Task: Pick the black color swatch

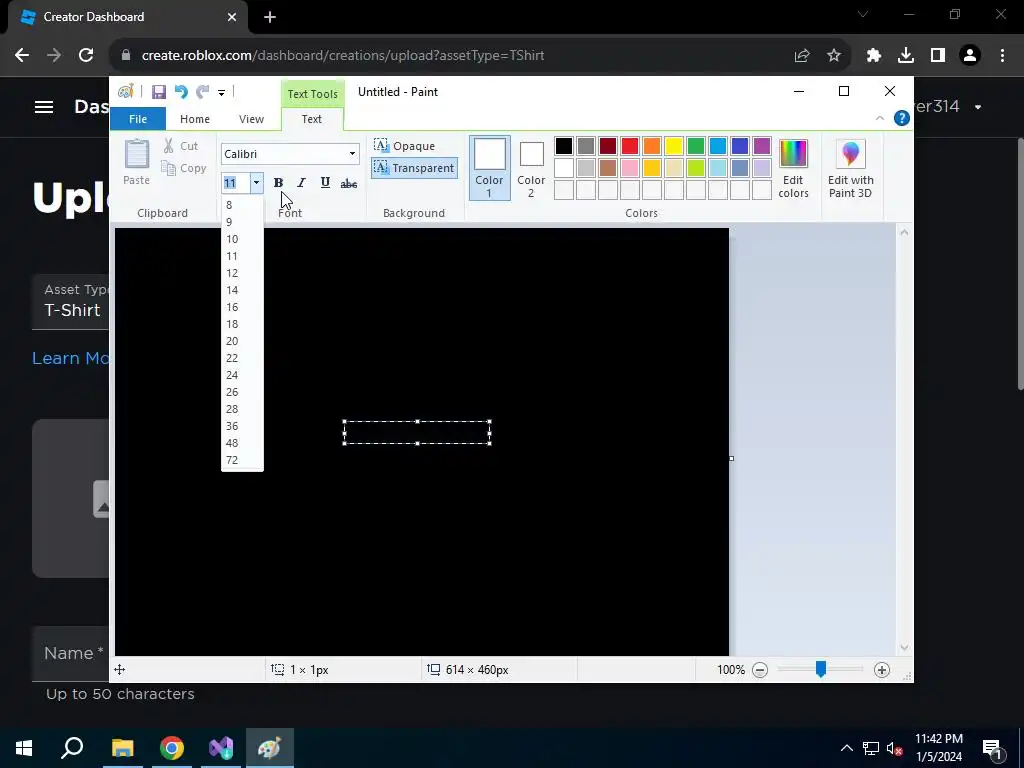Action: [564, 146]
